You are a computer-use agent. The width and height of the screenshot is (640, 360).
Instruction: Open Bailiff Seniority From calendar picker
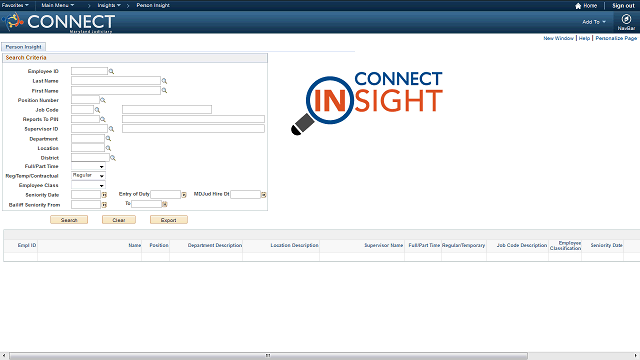104,205
